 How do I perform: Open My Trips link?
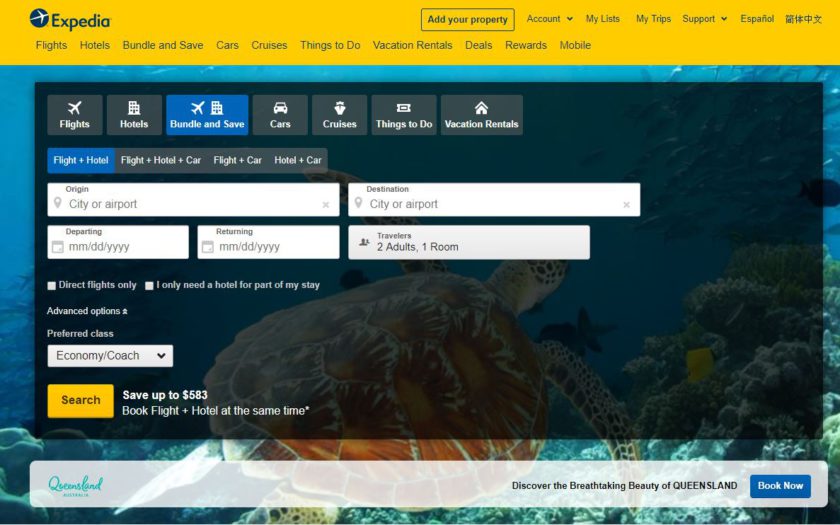654,19
